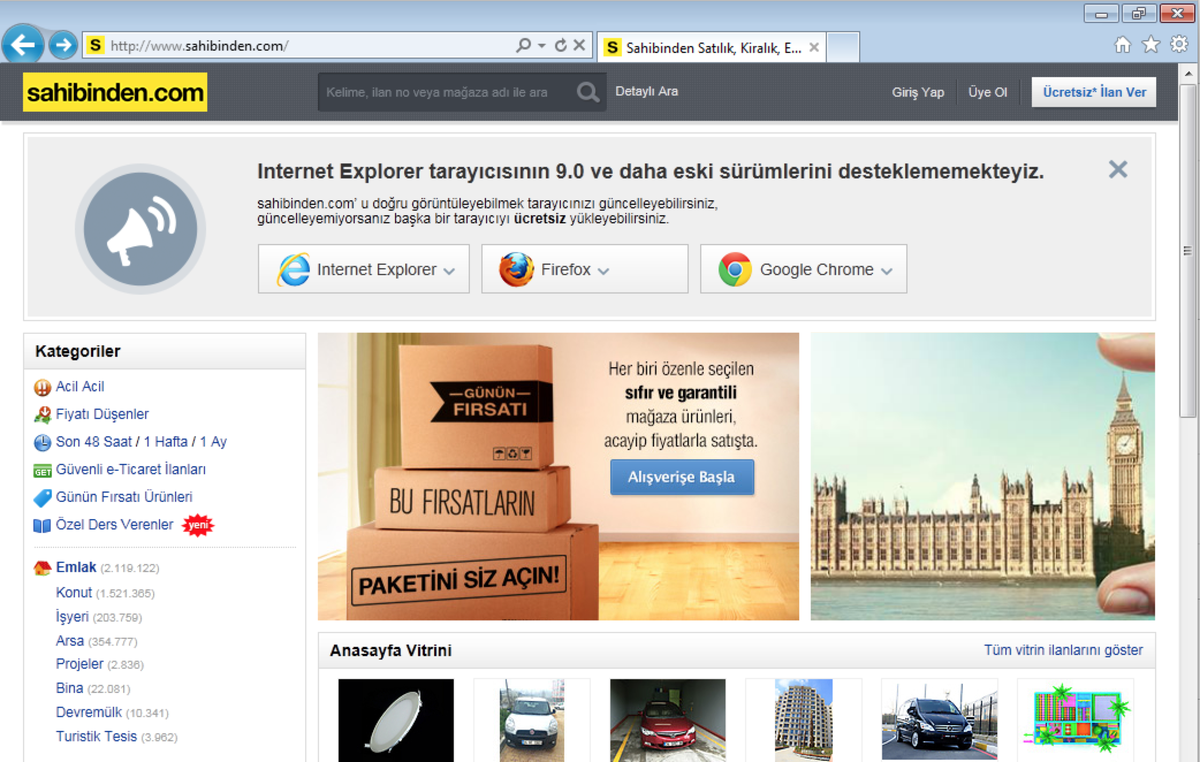Image resolution: width=1200 pixels, height=762 pixels.
Task: Click the Acil Acil category icon
Action: [42, 387]
